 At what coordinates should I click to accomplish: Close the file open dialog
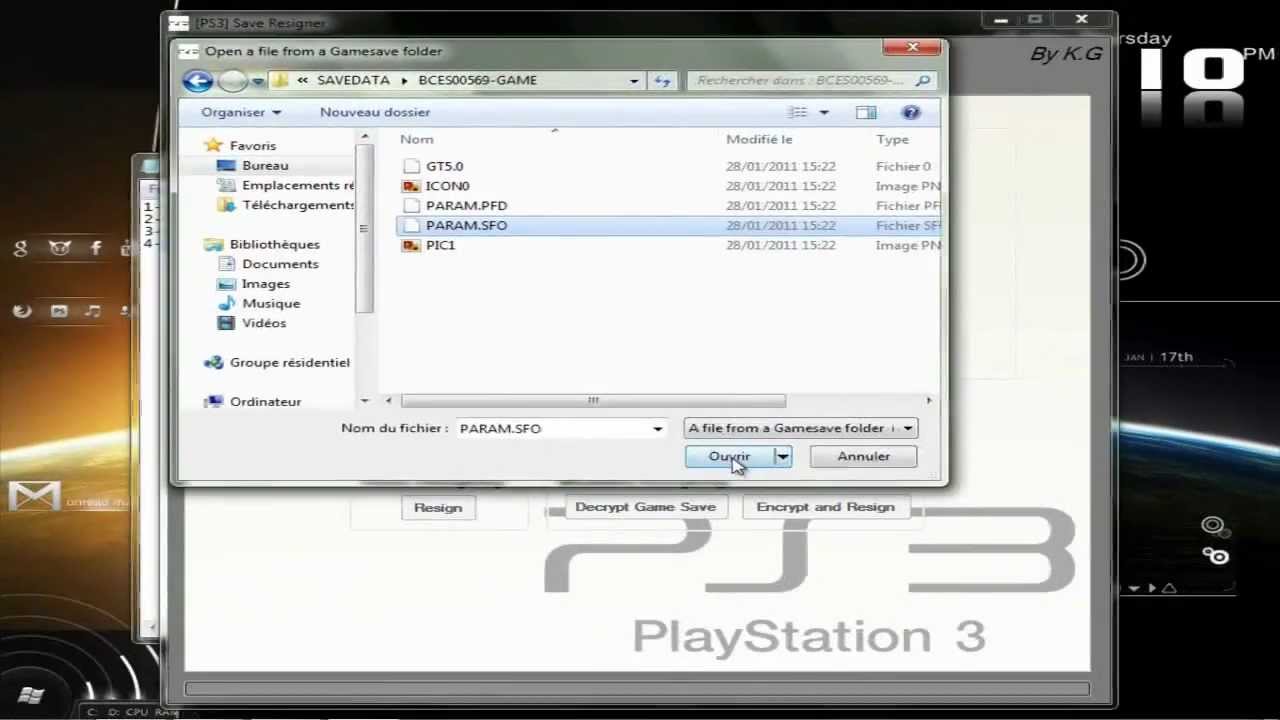tap(913, 47)
